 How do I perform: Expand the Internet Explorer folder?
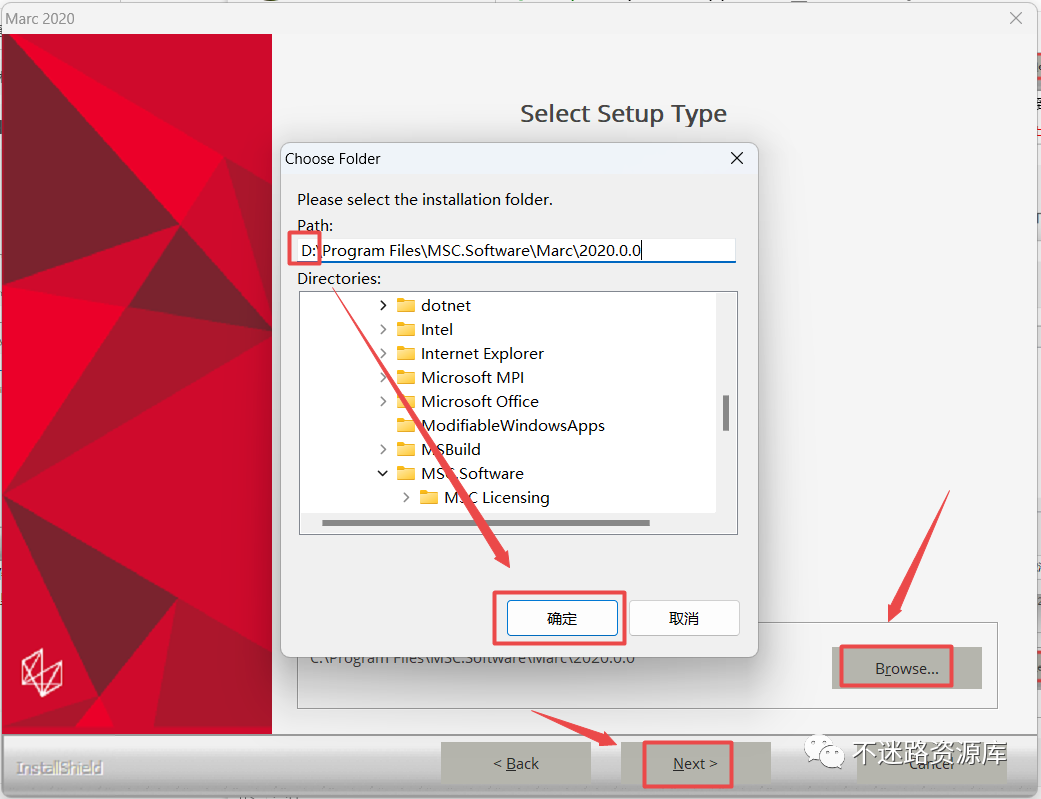383,353
